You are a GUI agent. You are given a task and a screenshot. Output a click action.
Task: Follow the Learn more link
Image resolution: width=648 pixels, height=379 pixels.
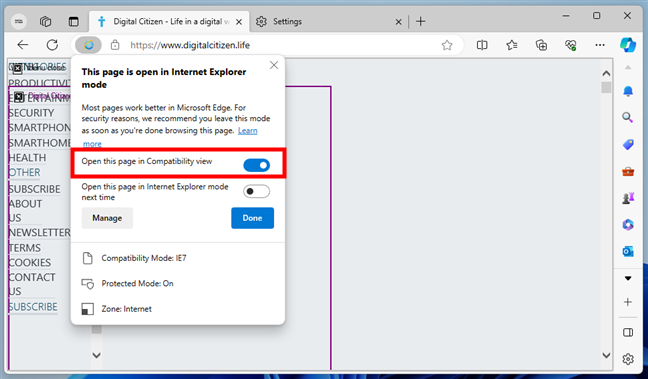[x=248, y=131]
